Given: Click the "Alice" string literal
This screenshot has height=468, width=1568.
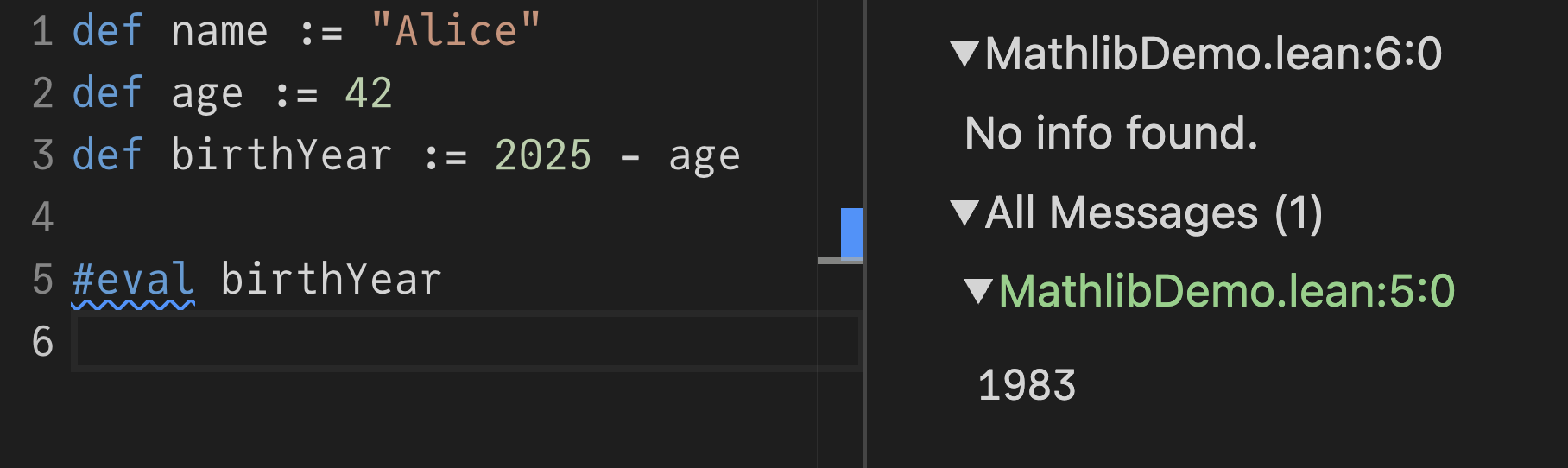Looking at the screenshot, I should (455, 32).
